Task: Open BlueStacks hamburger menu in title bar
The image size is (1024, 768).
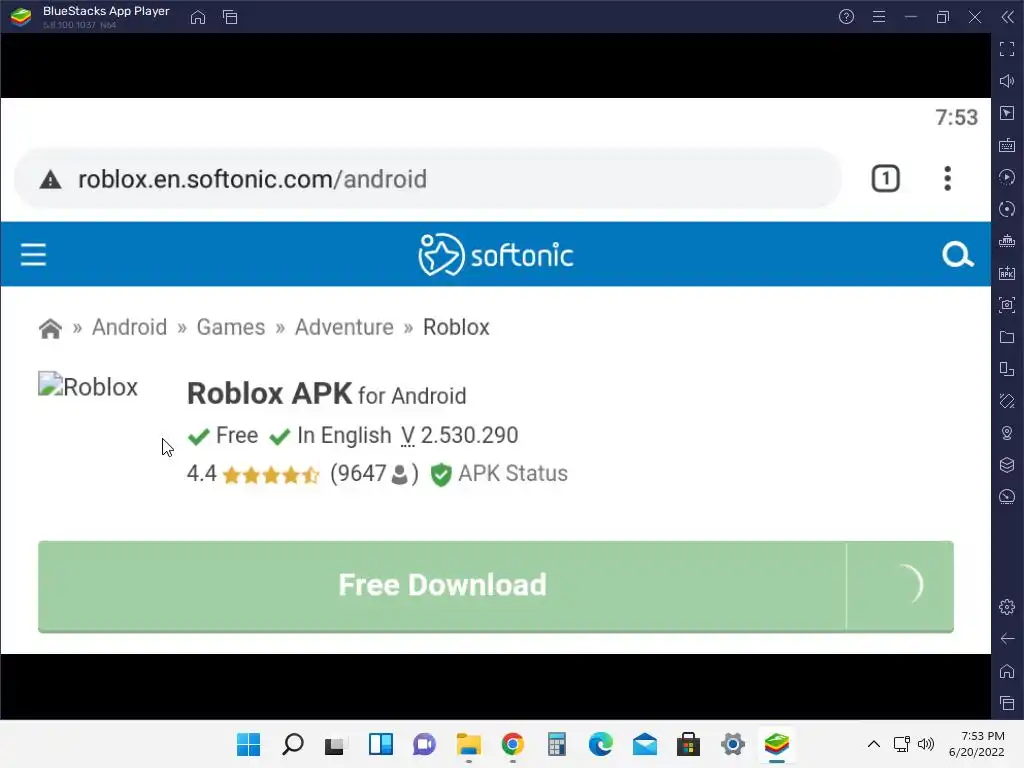Action: tap(879, 17)
